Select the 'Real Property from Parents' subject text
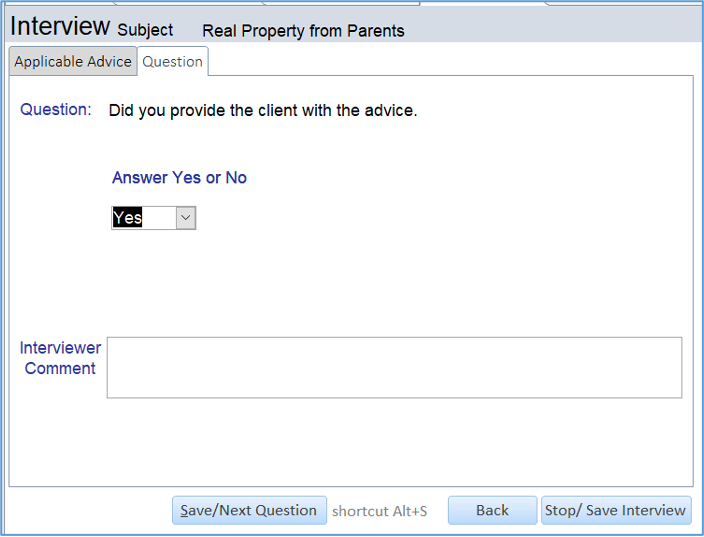 coord(303,31)
